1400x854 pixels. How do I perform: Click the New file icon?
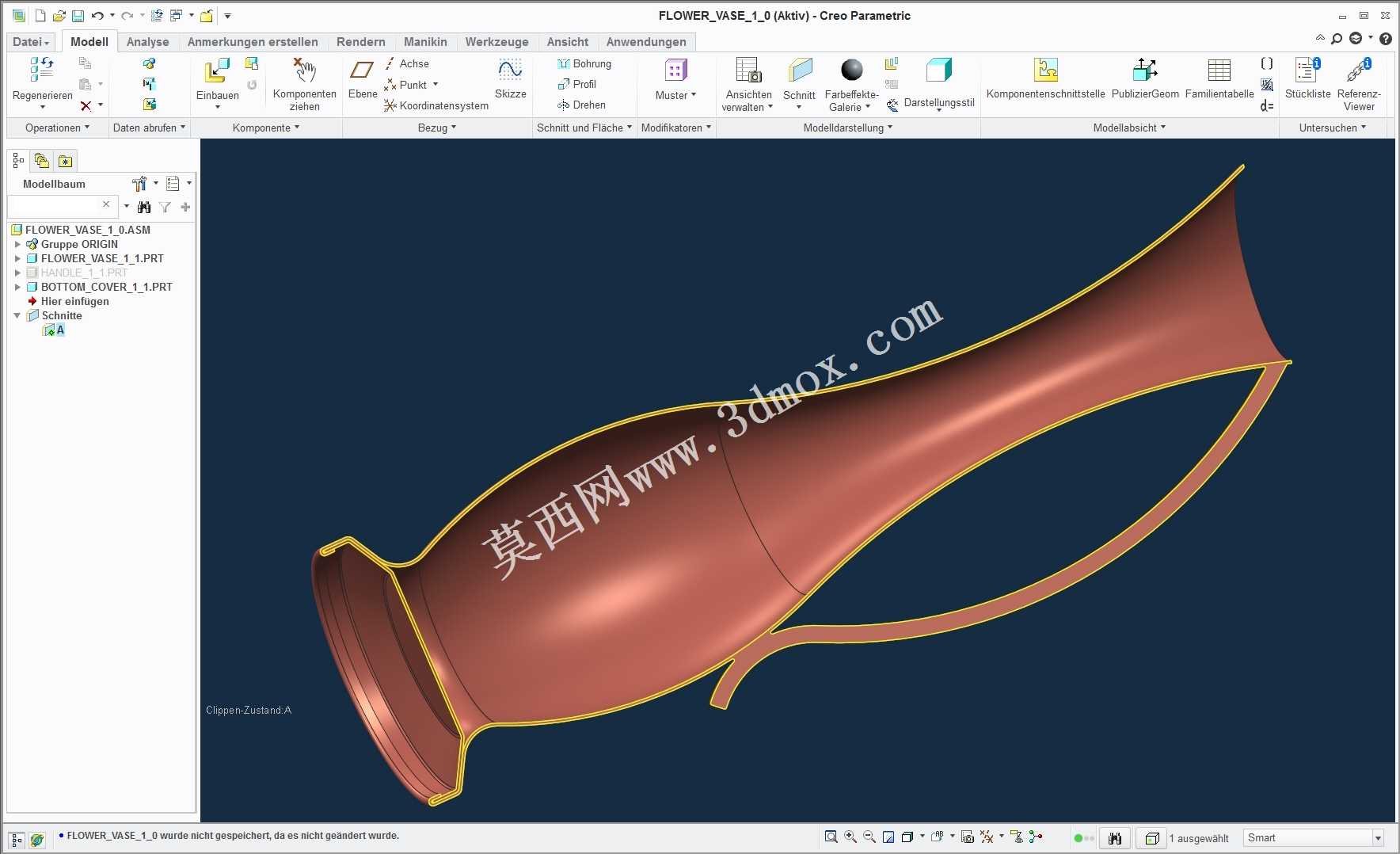click(40, 16)
